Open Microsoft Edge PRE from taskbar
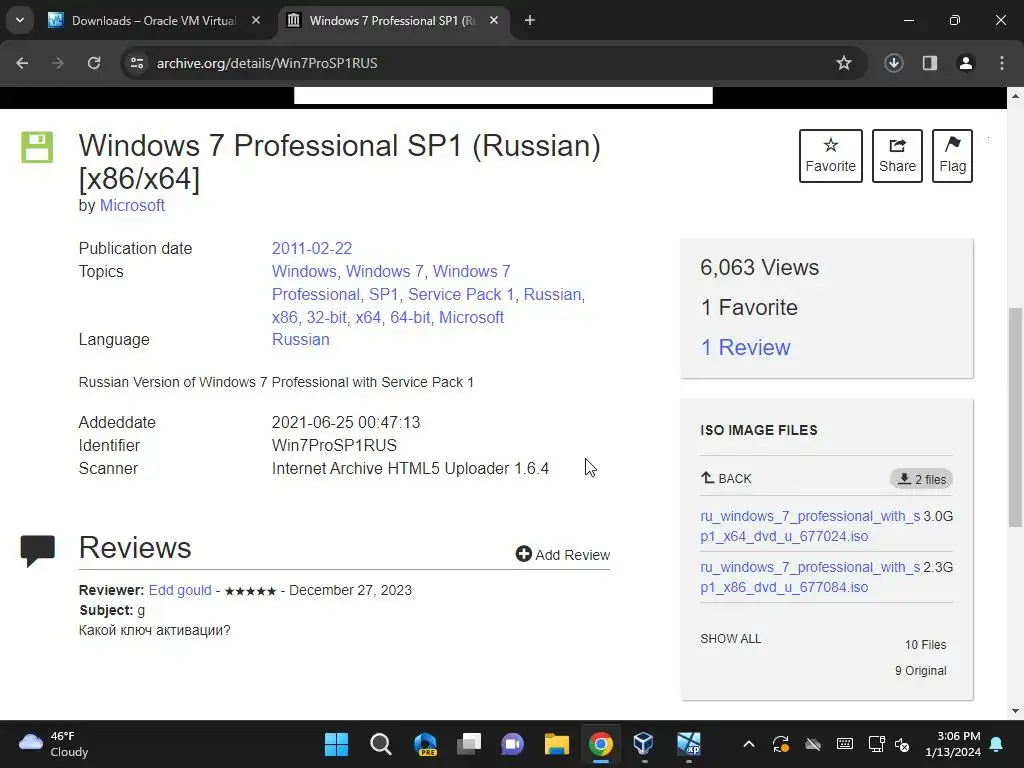Viewport: 1024px width, 768px height. click(425, 744)
